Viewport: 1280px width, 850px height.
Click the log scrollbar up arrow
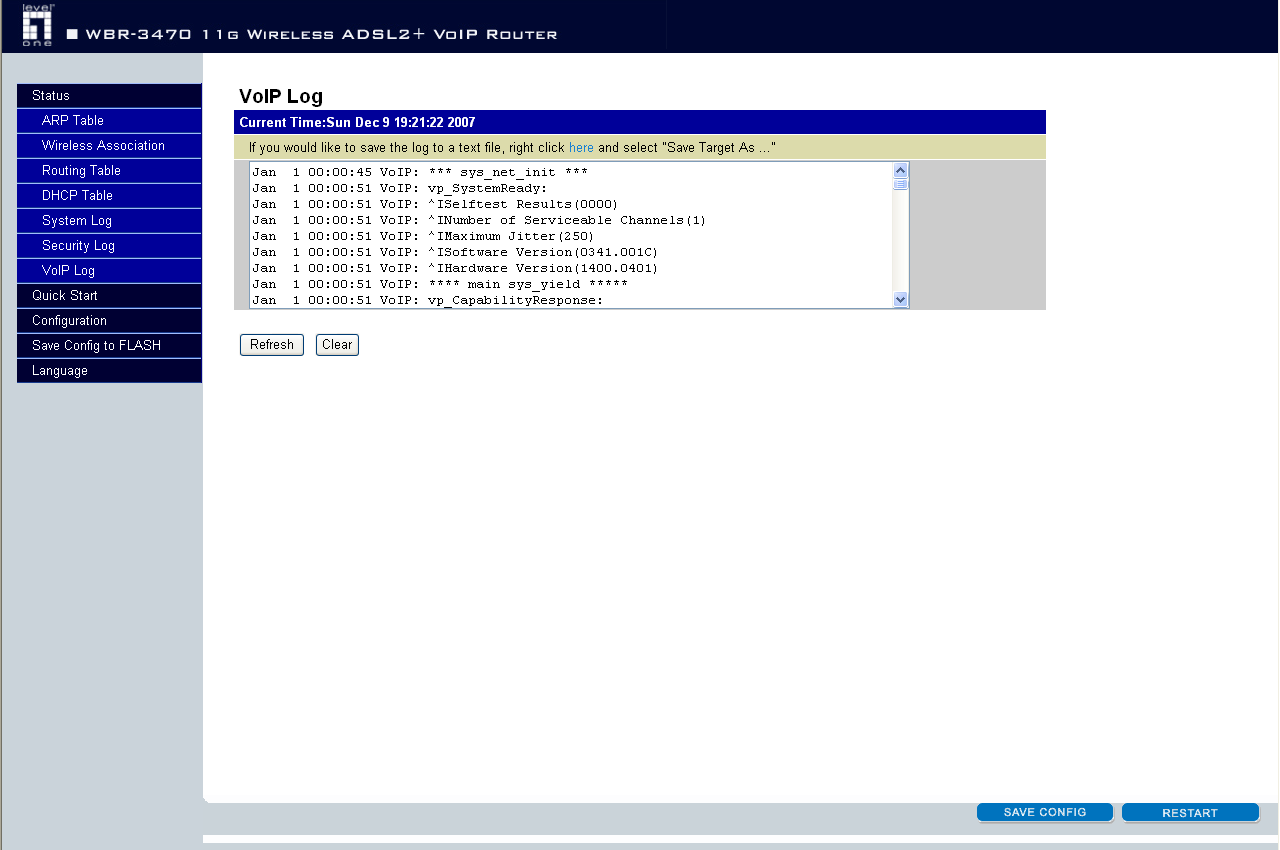[900, 170]
